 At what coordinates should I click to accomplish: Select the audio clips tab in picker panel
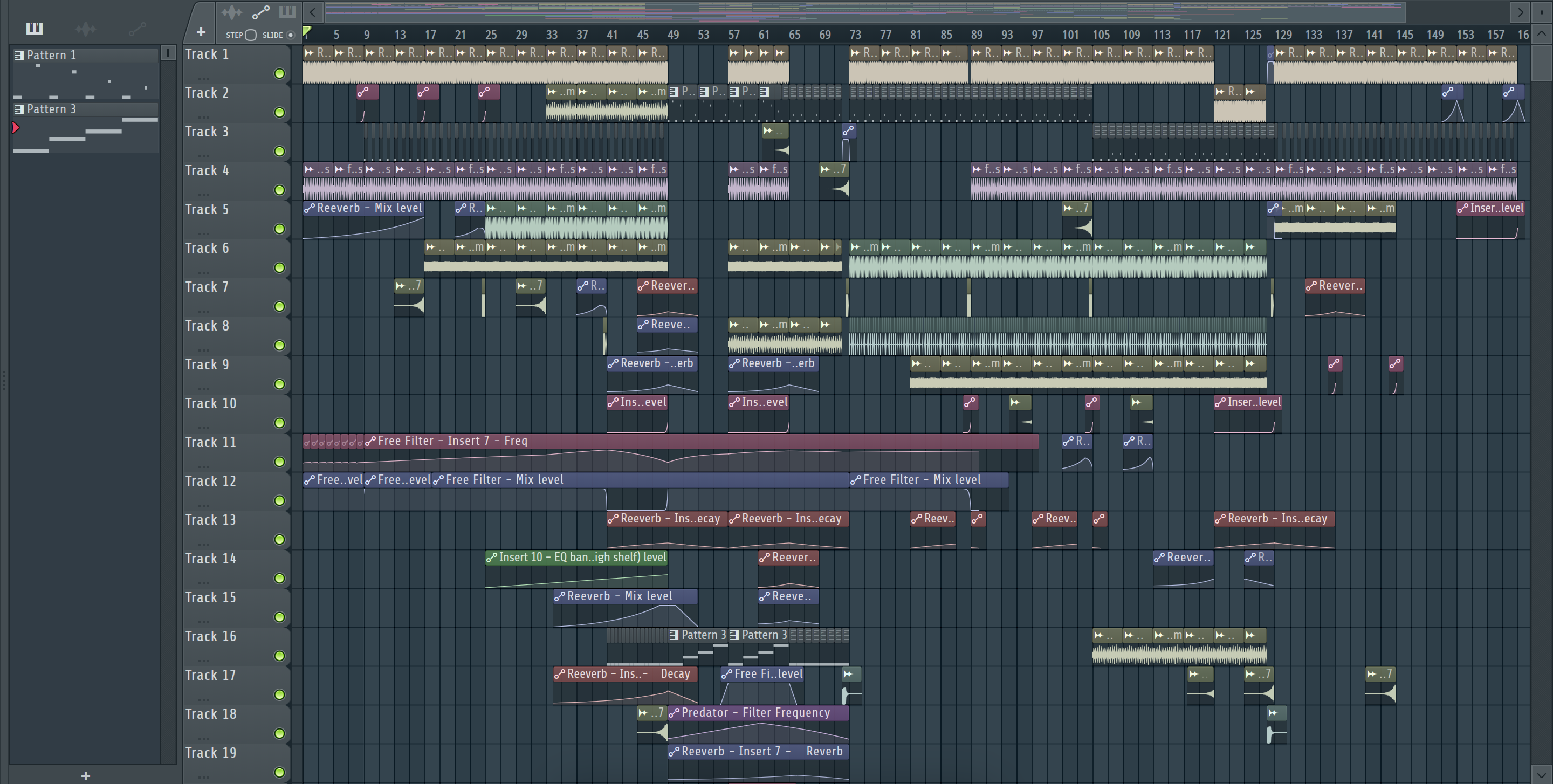[86, 29]
